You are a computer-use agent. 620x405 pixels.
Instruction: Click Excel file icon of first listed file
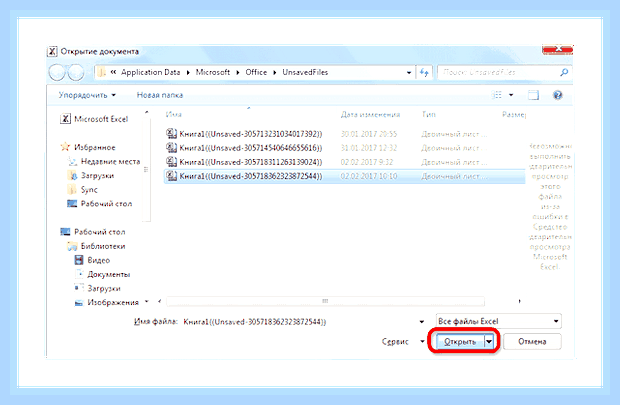(x=171, y=134)
